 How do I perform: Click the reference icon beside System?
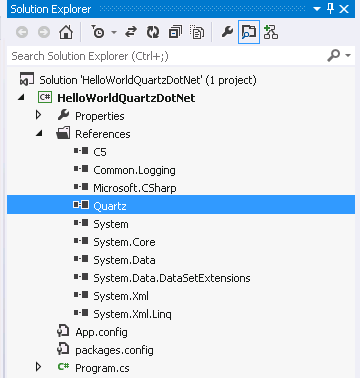[x=81, y=222]
